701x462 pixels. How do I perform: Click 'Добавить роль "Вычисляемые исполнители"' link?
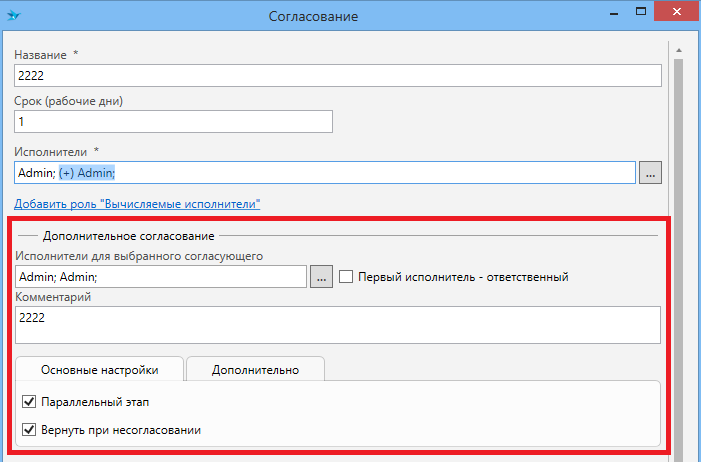click(137, 204)
